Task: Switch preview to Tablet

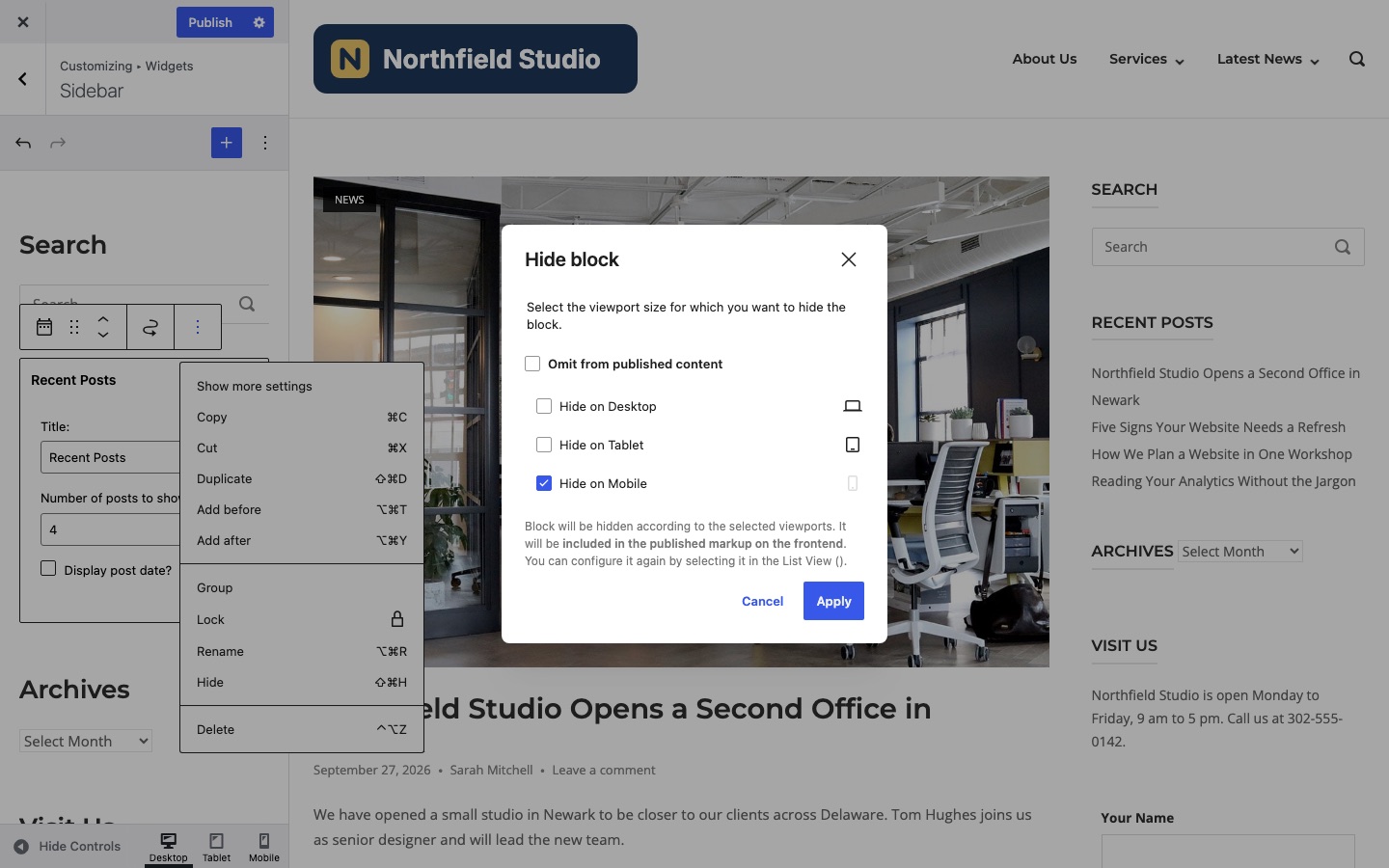Action: pos(217,847)
